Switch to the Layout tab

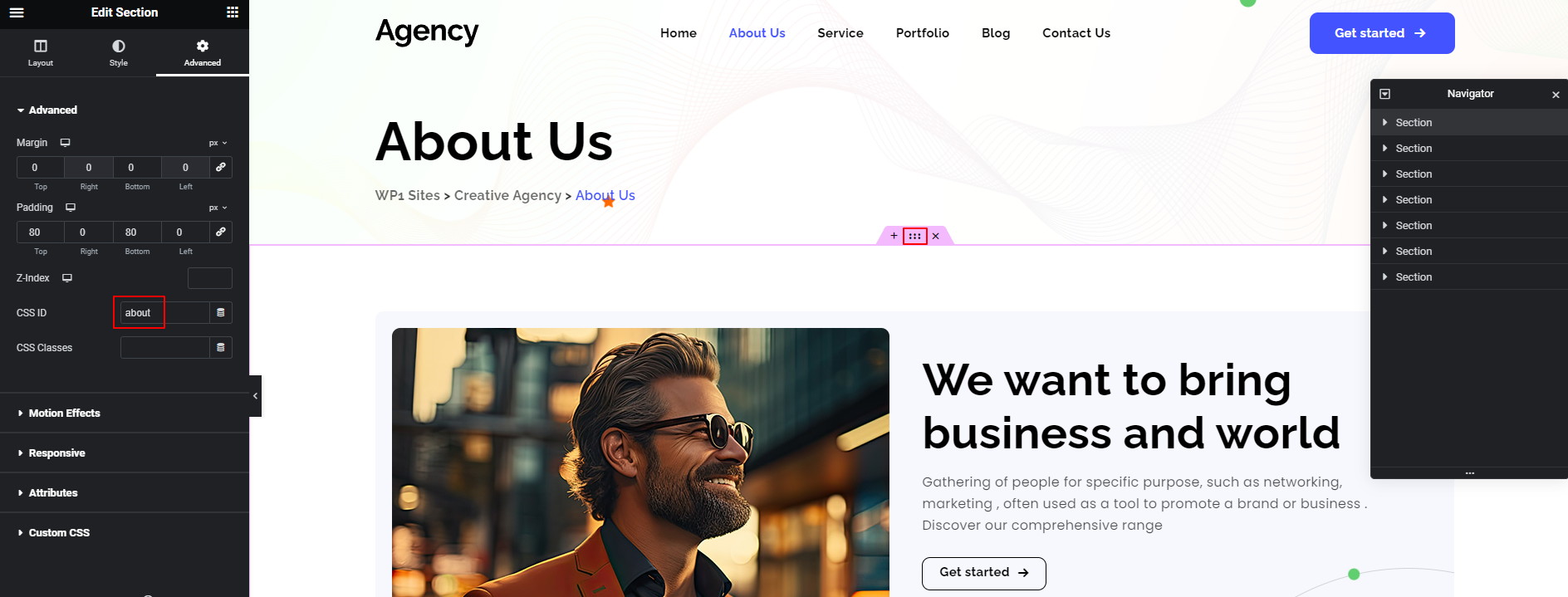point(41,53)
